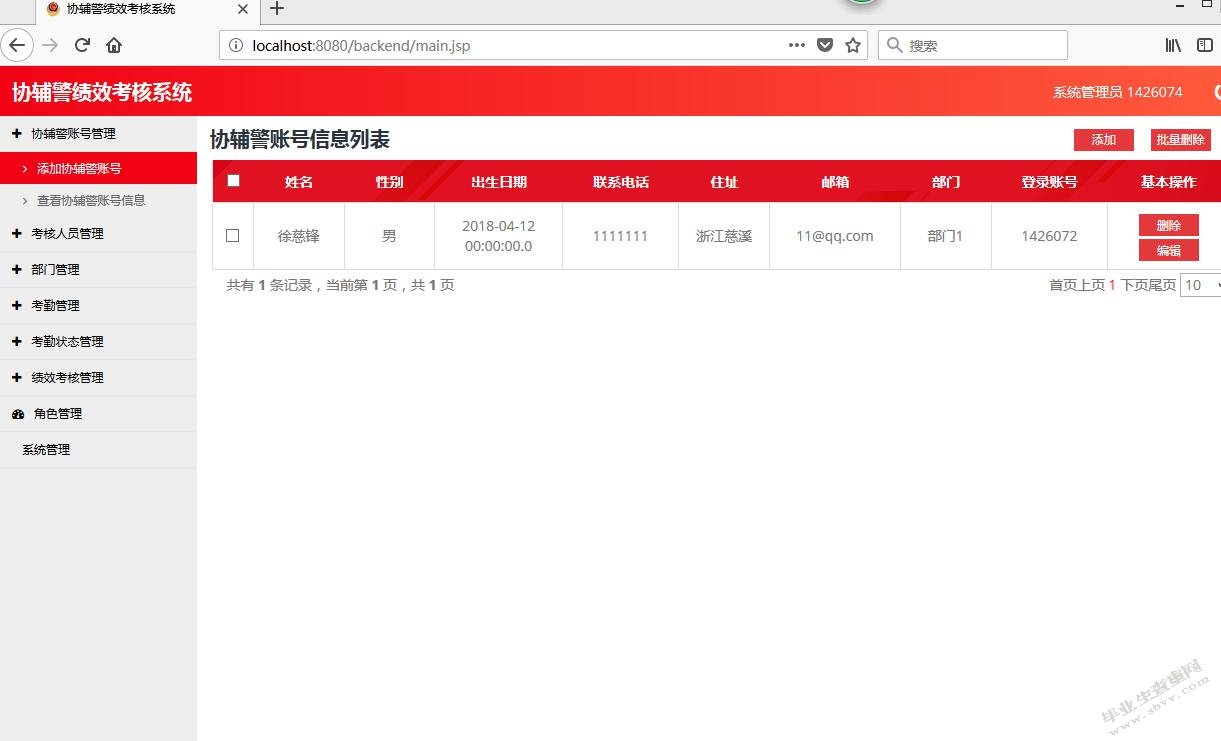Click the red 添加 button

(x=1104, y=140)
